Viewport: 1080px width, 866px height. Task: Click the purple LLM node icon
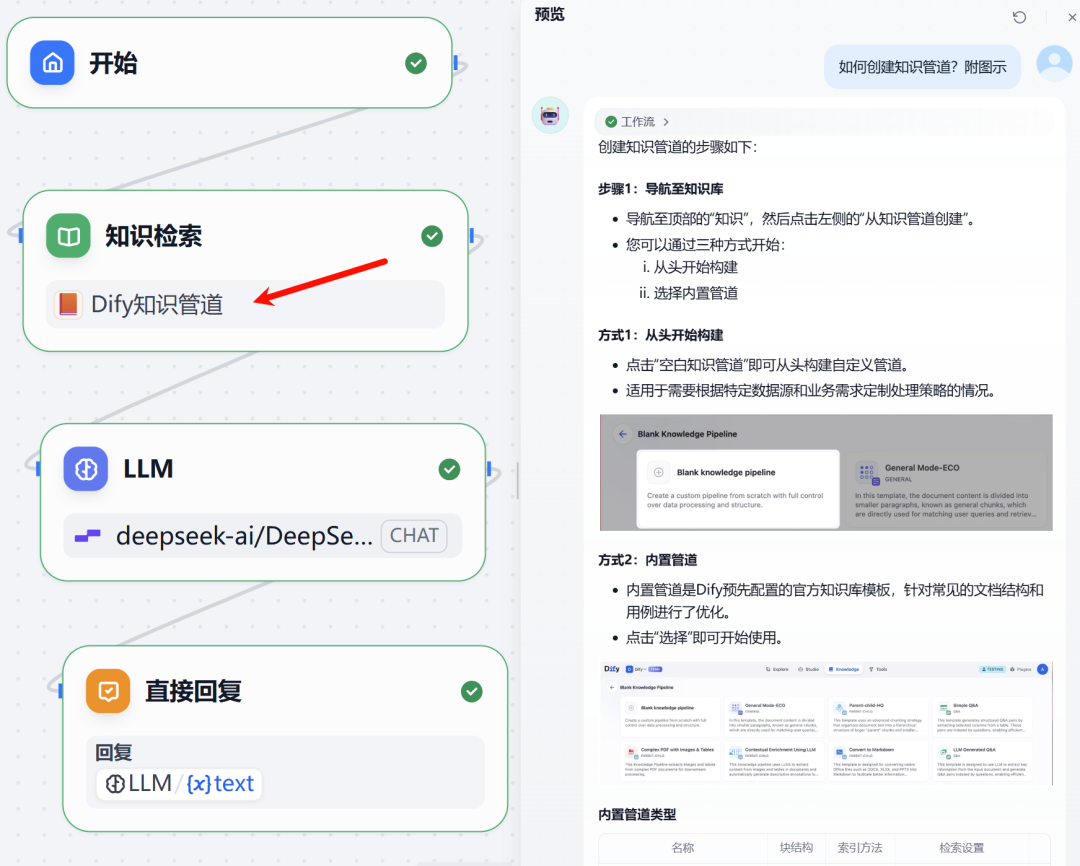(85, 469)
